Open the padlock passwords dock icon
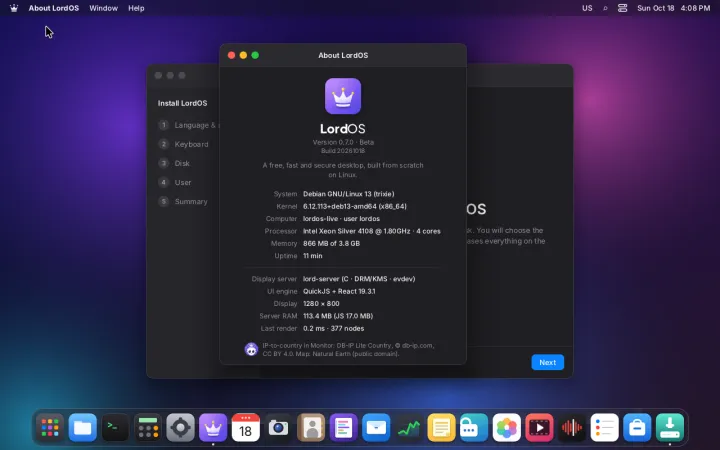The image size is (720, 450). [474, 428]
